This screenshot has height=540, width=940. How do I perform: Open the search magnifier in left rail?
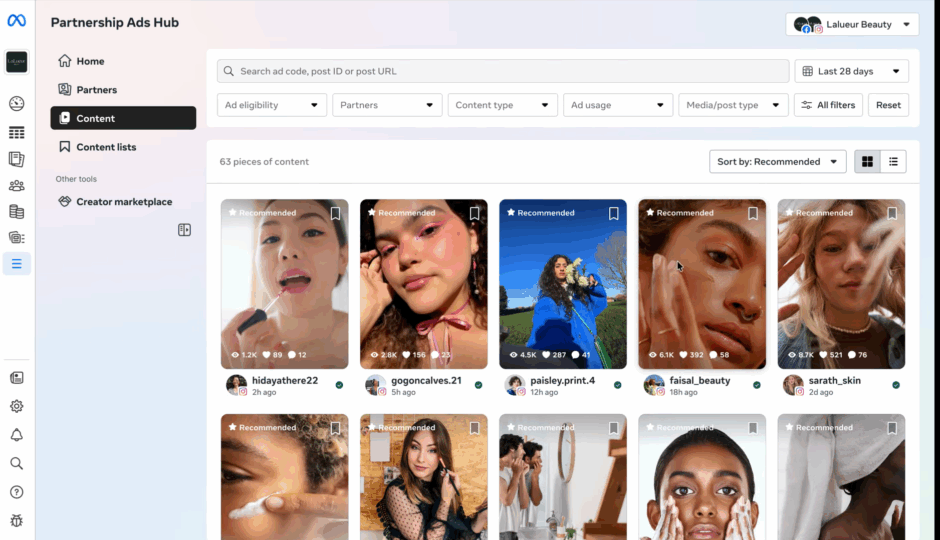click(16, 463)
